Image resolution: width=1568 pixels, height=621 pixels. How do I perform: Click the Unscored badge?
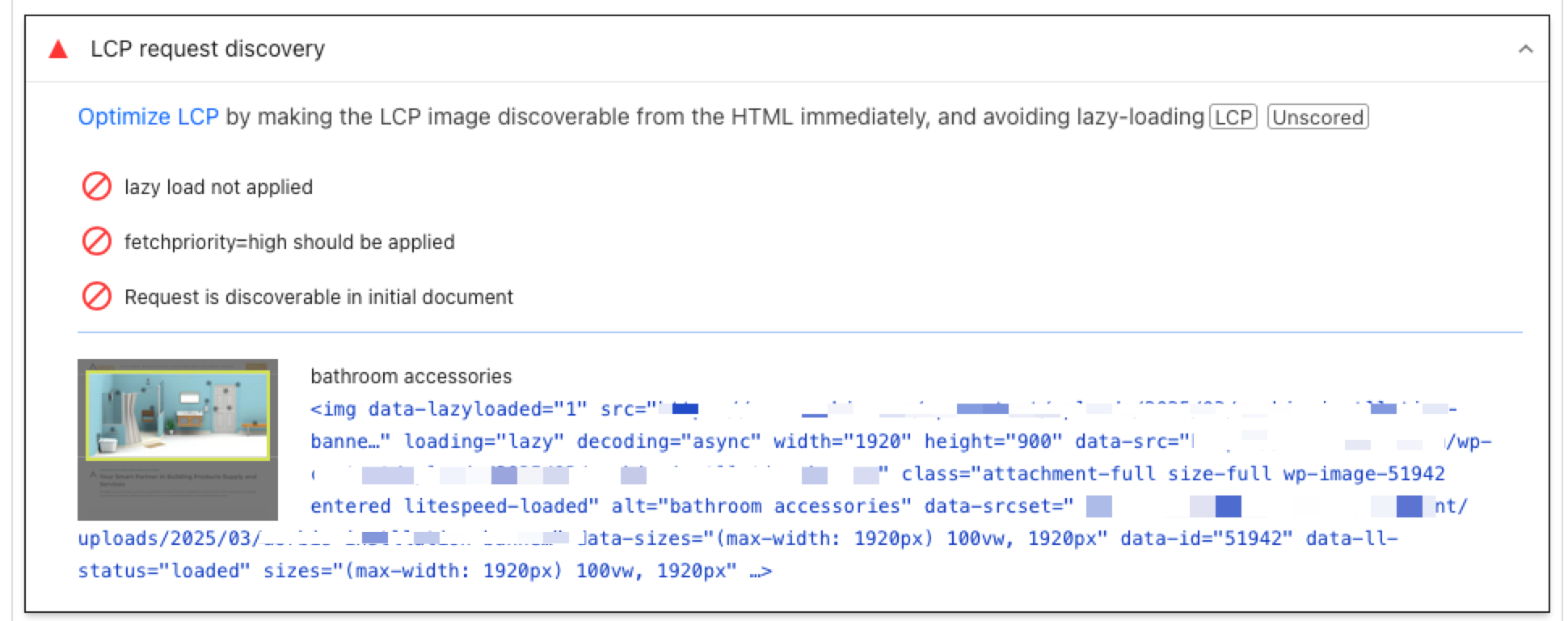(1317, 117)
